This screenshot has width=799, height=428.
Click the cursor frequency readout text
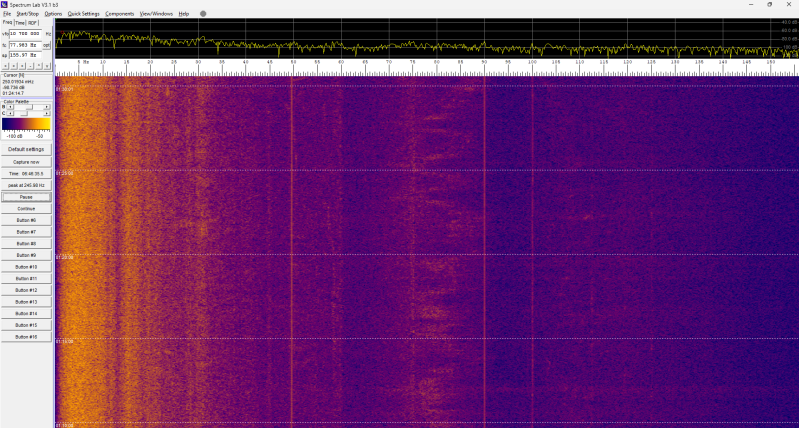point(19,82)
